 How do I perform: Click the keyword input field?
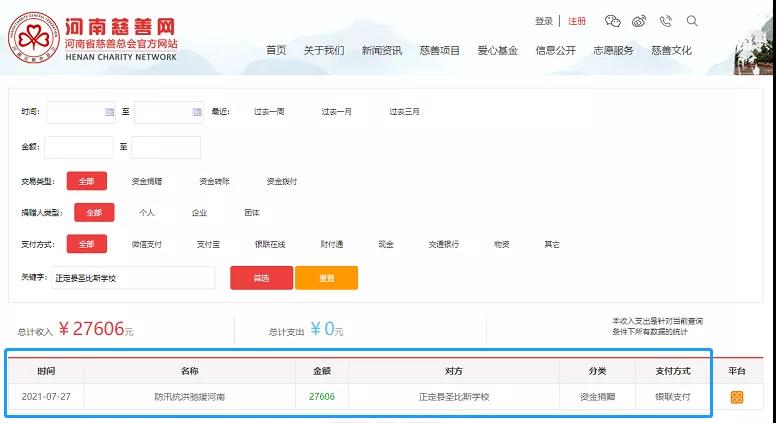133,278
